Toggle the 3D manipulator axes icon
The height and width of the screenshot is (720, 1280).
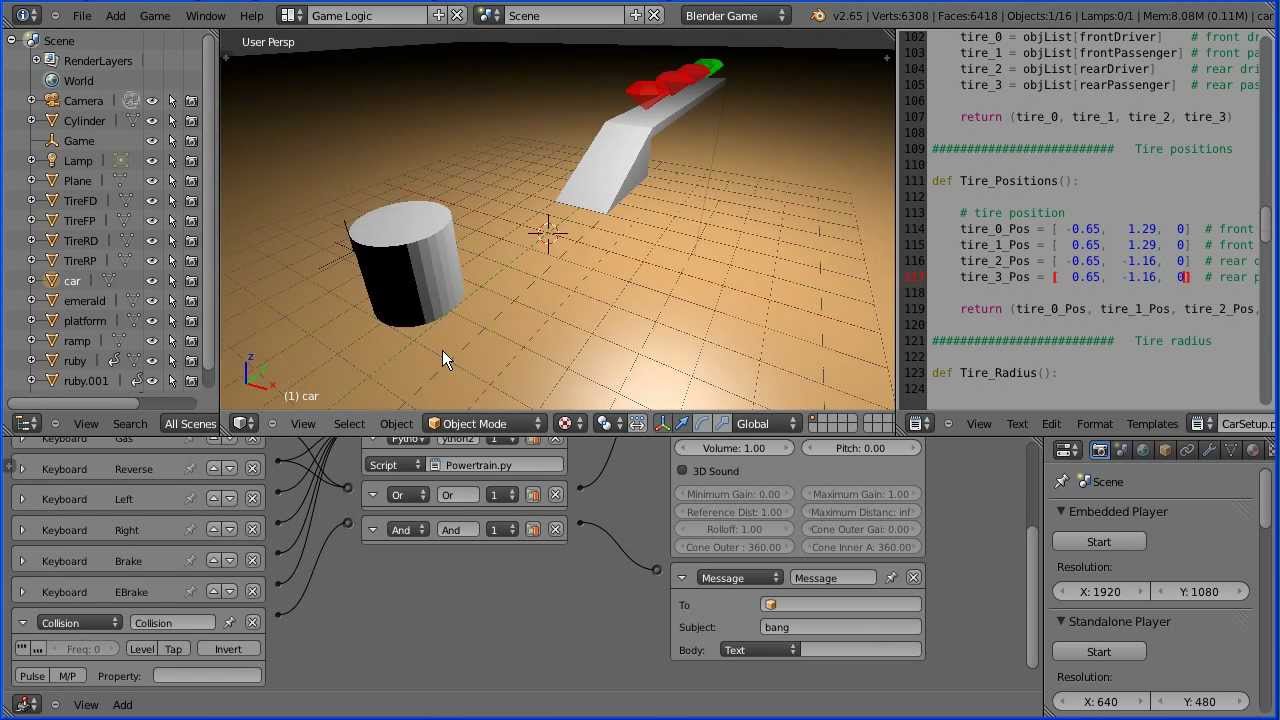pos(662,423)
